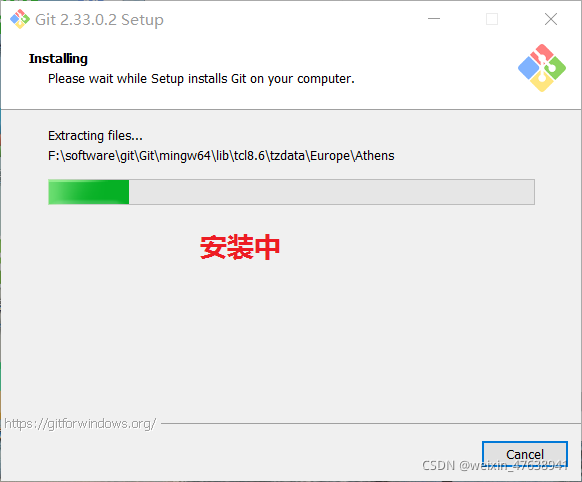Click the Git icon in the title bar

(x=20, y=19)
